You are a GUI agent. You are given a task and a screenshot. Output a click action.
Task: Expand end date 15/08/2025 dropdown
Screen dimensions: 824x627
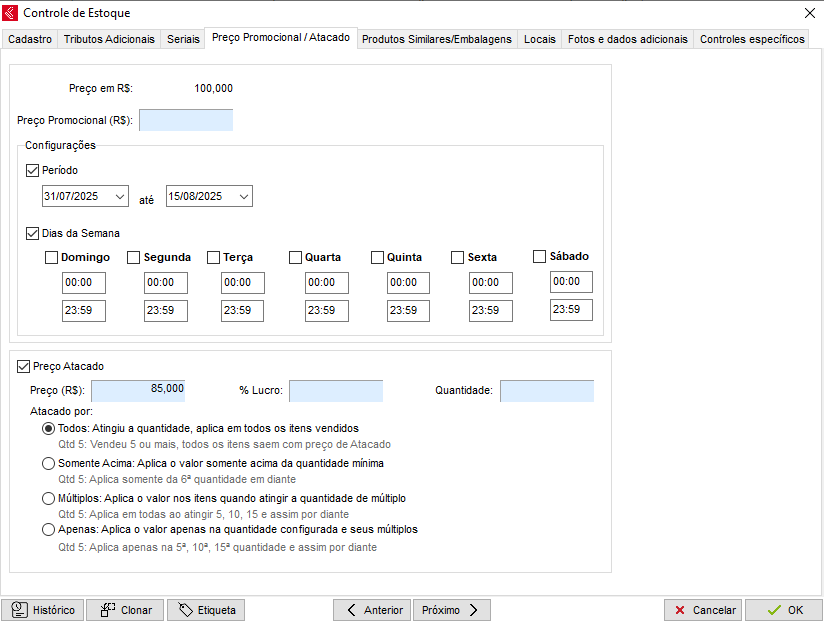point(244,197)
